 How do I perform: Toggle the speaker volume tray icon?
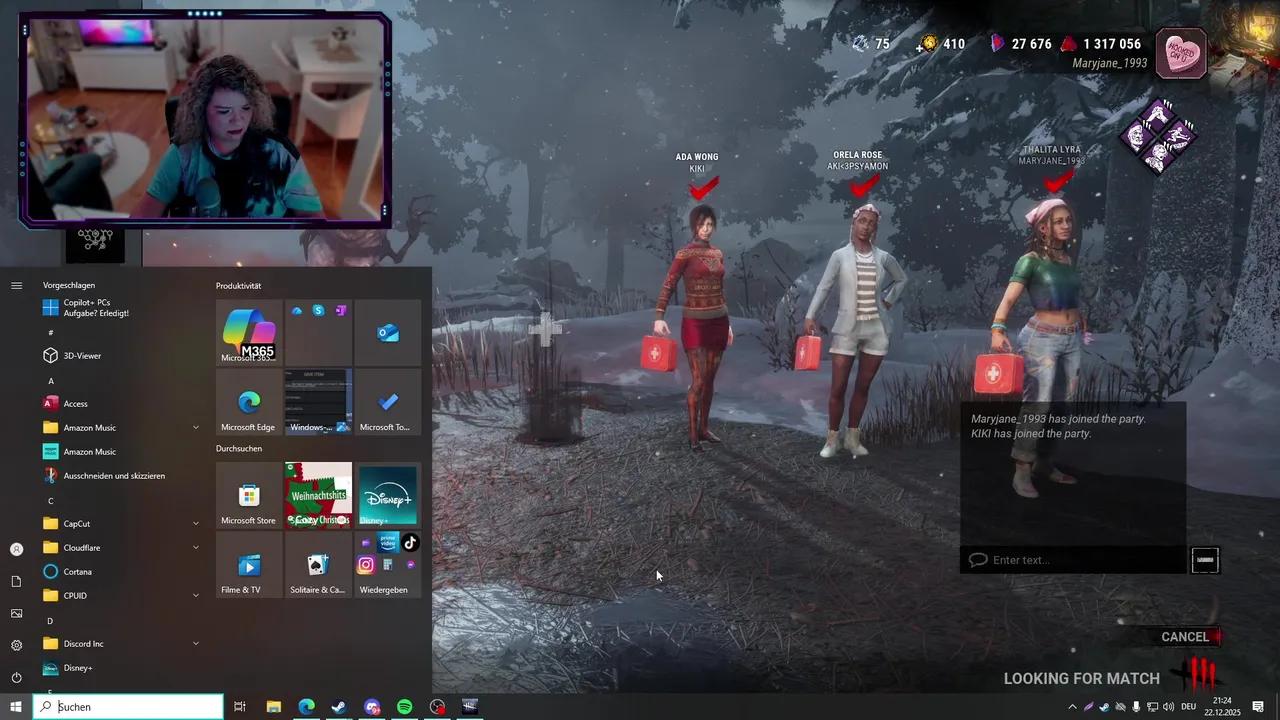1167,707
